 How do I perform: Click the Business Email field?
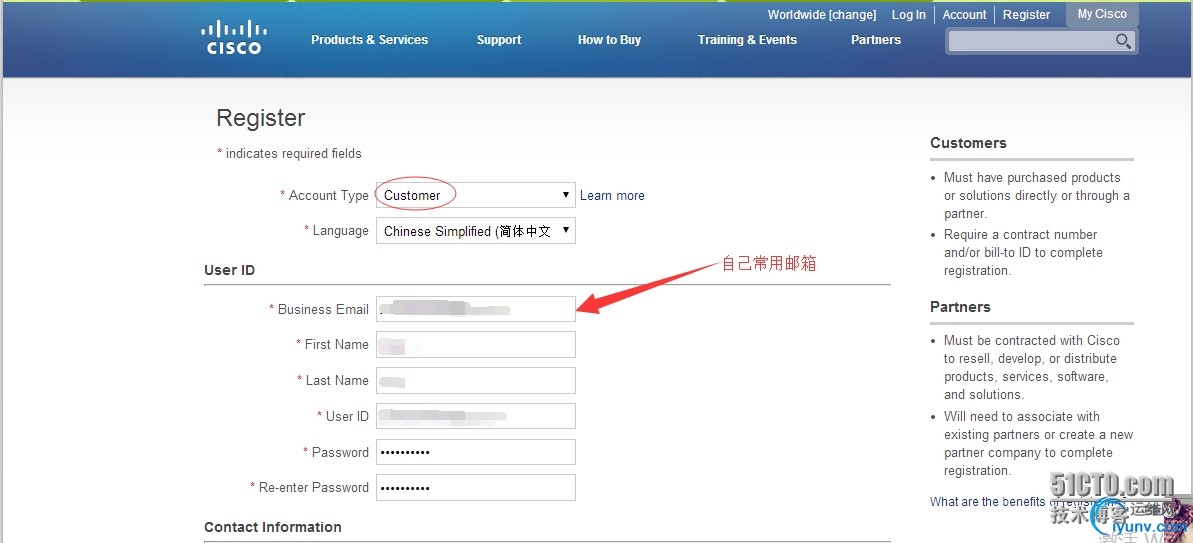point(476,309)
